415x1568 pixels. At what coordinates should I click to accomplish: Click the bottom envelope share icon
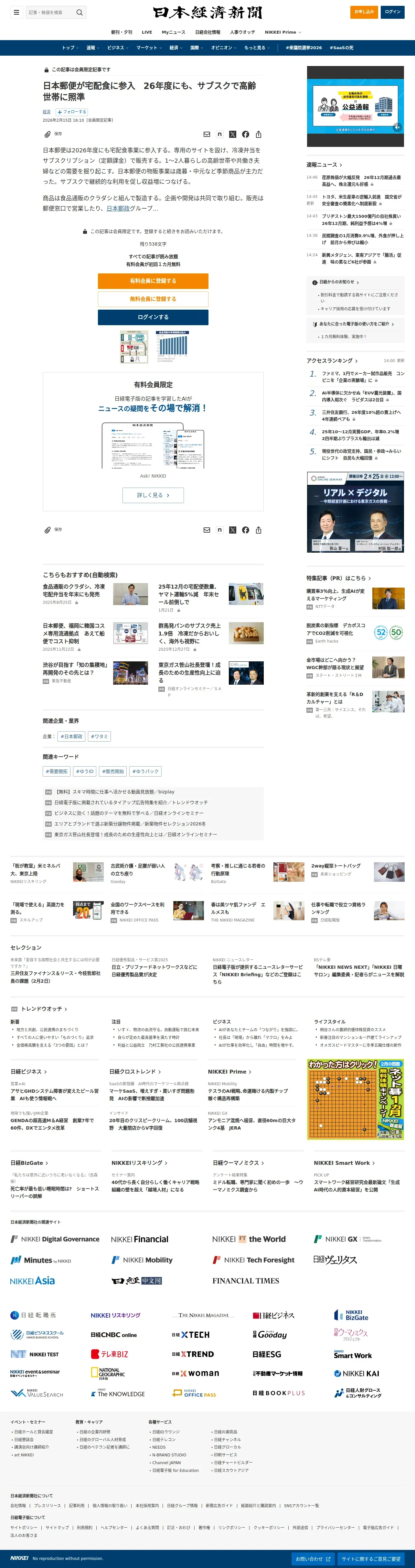click(x=207, y=530)
